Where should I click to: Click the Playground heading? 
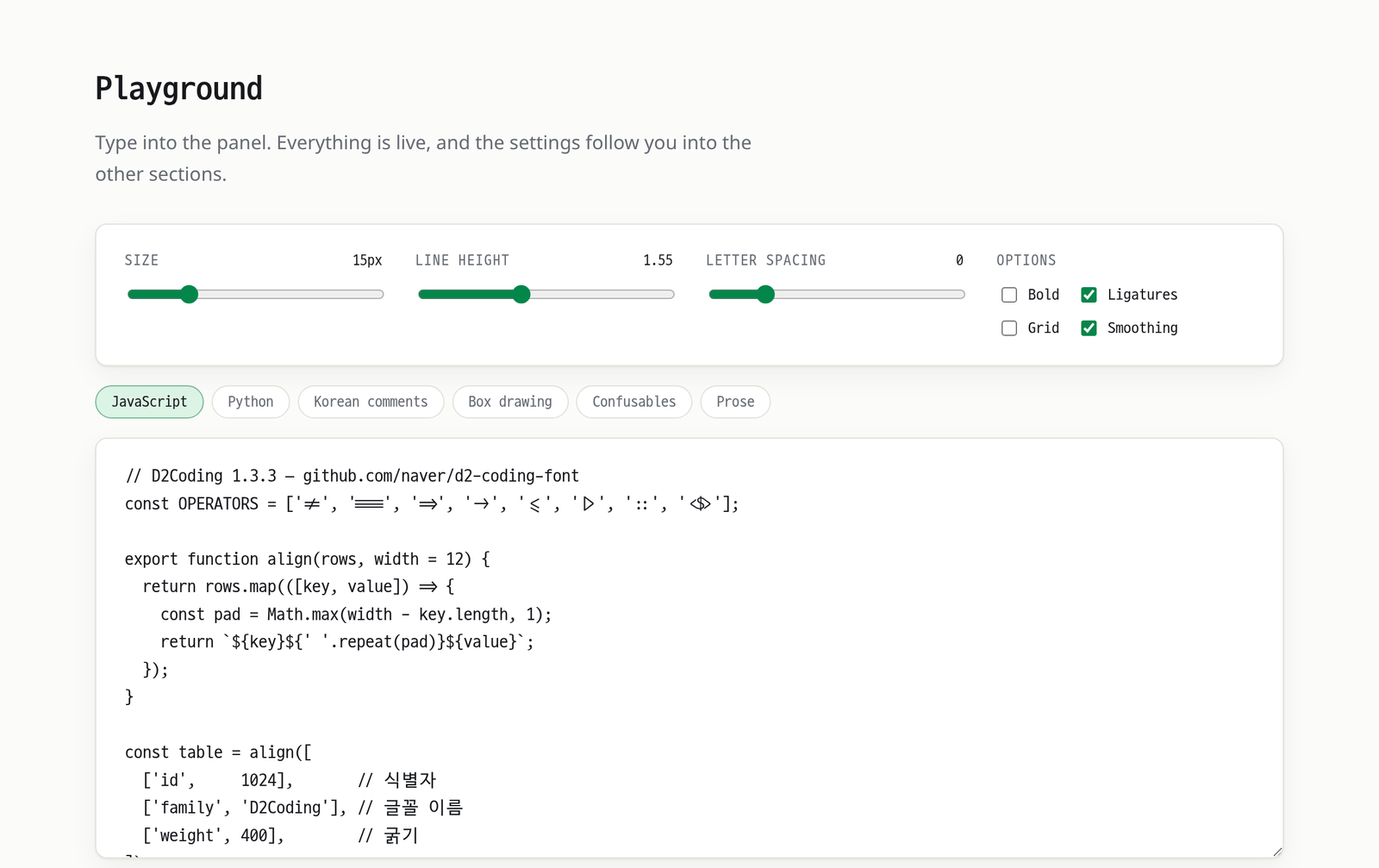pos(179,89)
